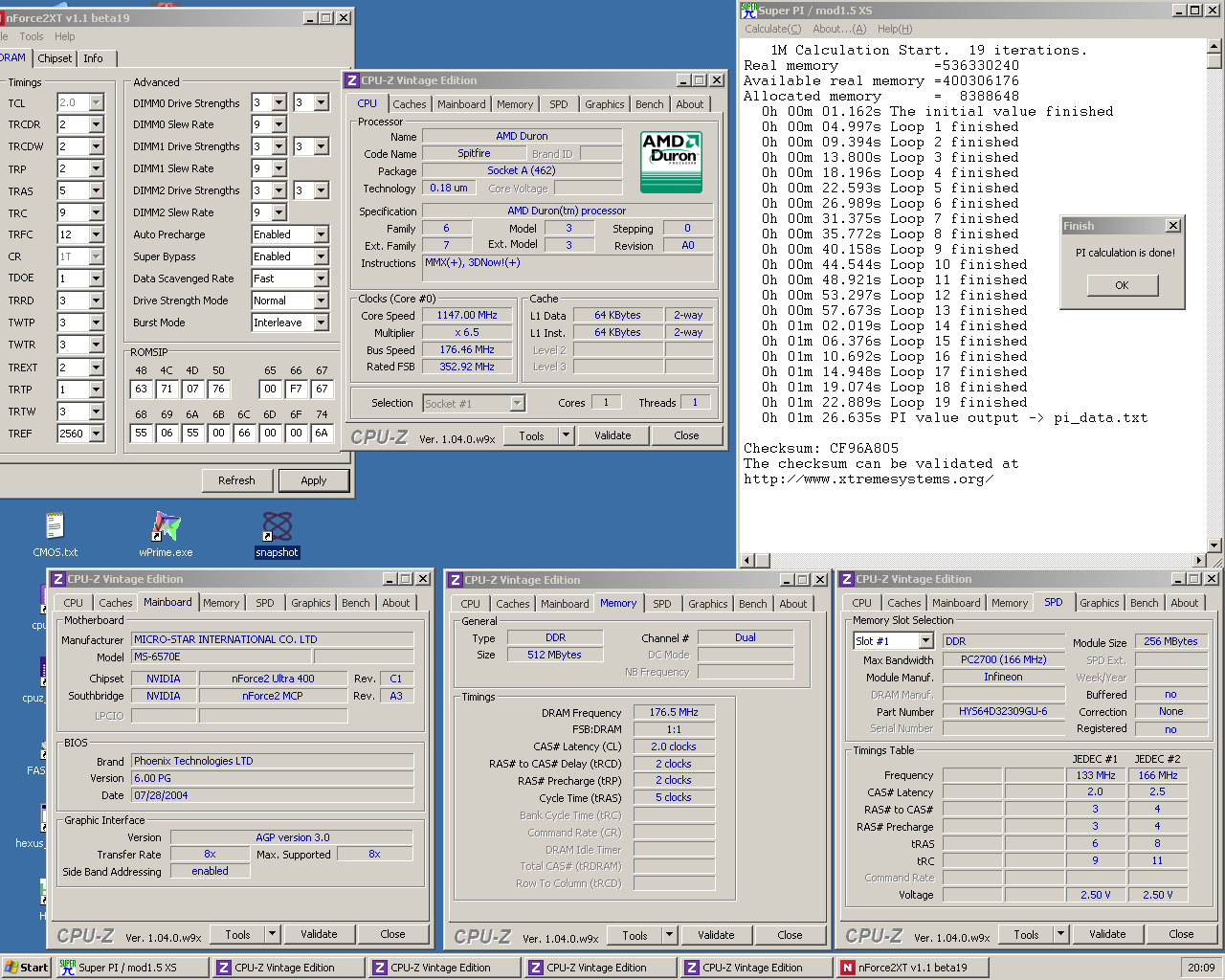The height and width of the screenshot is (980, 1225).
Task: Click the taskbar clock showing 20:09
Action: click(x=1201, y=968)
